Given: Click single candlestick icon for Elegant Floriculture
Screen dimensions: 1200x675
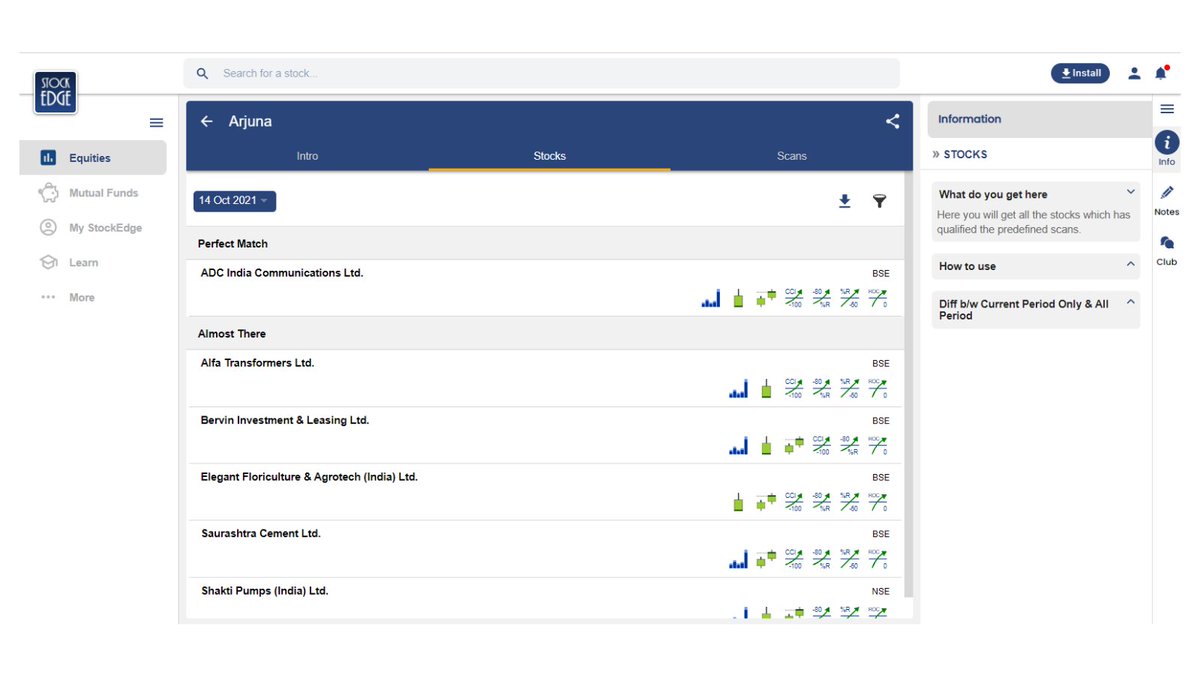Looking at the screenshot, I should 738,502.
